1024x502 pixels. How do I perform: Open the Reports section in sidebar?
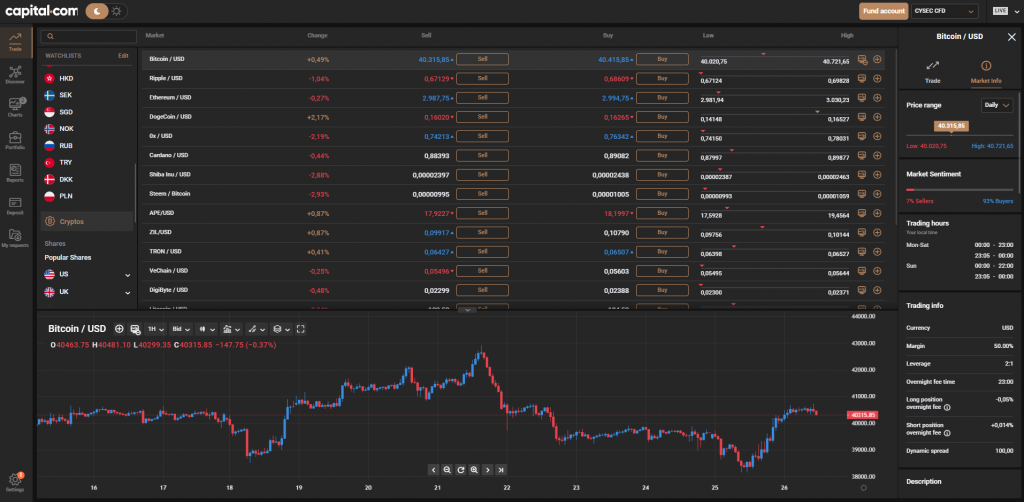(x=15, y=173)
